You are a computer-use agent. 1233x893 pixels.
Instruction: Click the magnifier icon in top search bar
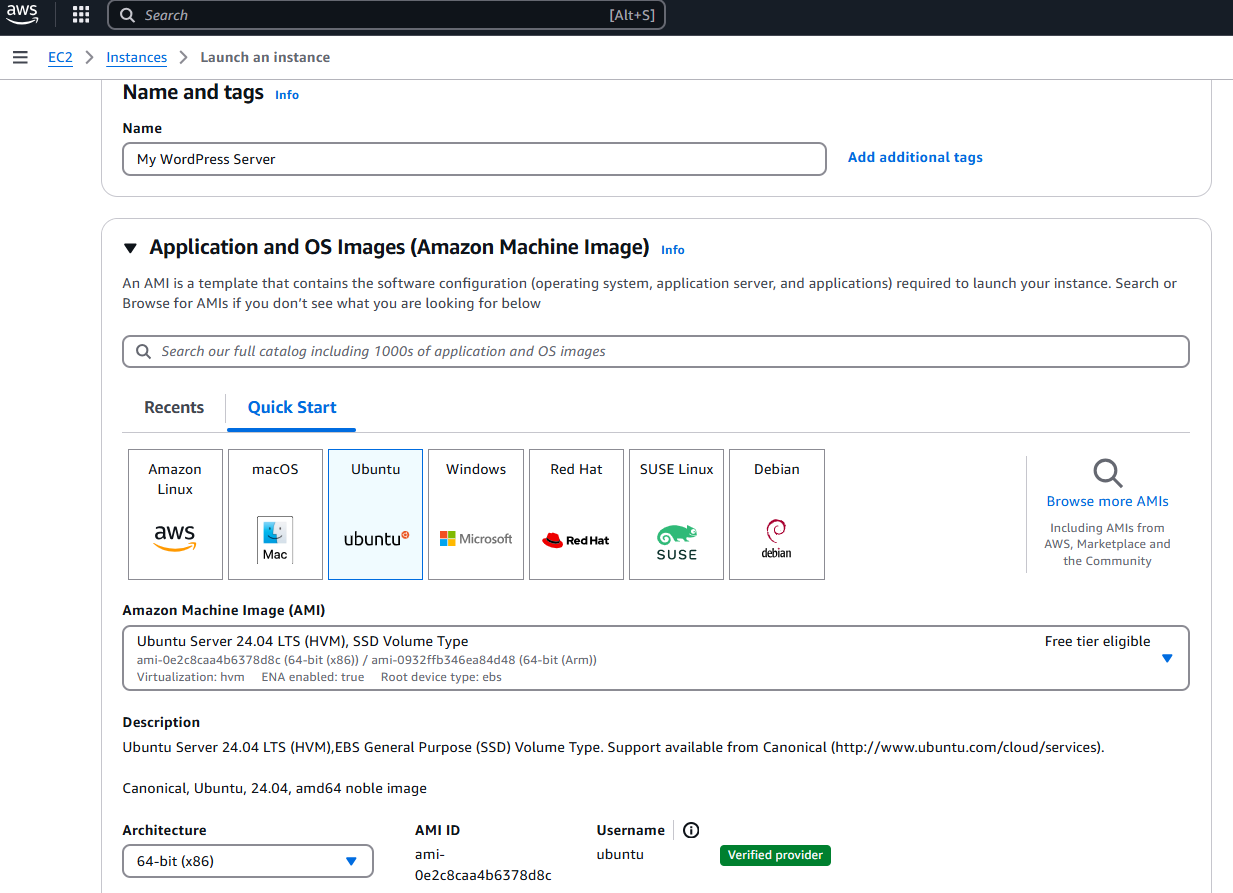coord(127,15)
